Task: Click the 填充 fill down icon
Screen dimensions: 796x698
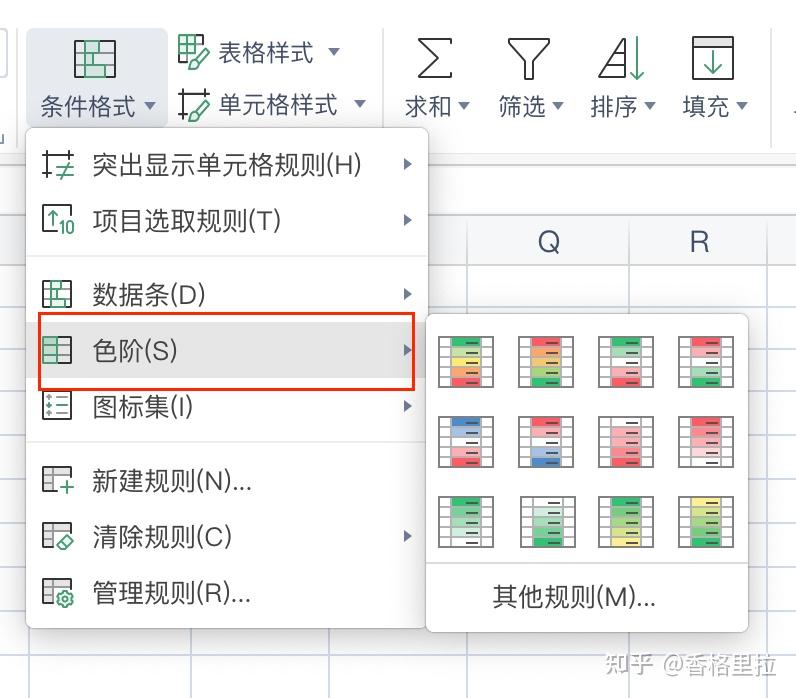Action: point(713,58)
